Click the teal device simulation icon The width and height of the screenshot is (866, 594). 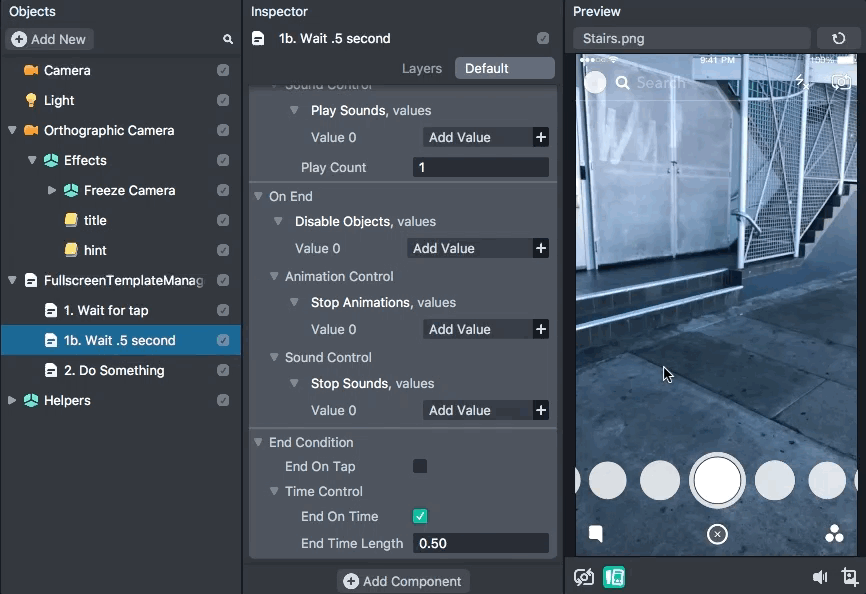point(614,577)
